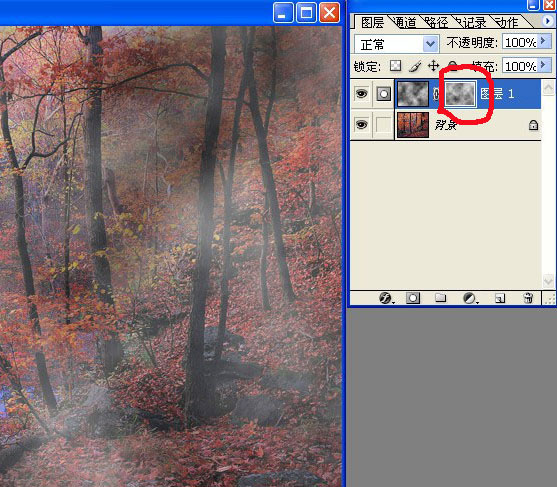
Task: Open the 正常 blend mode dropdown
Action: point(397,44)
